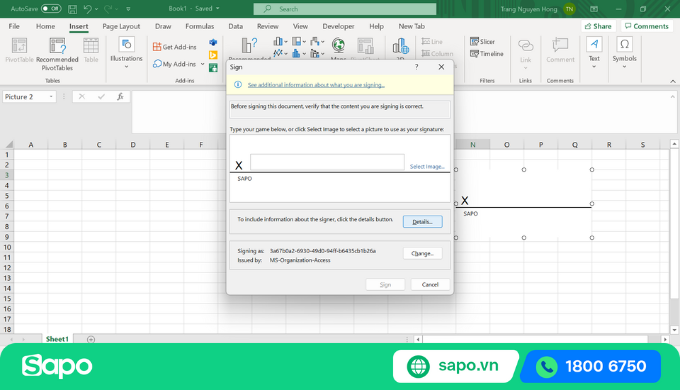Select the Sheet1 worksheet tab
Viewport: 680px width, 390px height.
pos(57,339)
